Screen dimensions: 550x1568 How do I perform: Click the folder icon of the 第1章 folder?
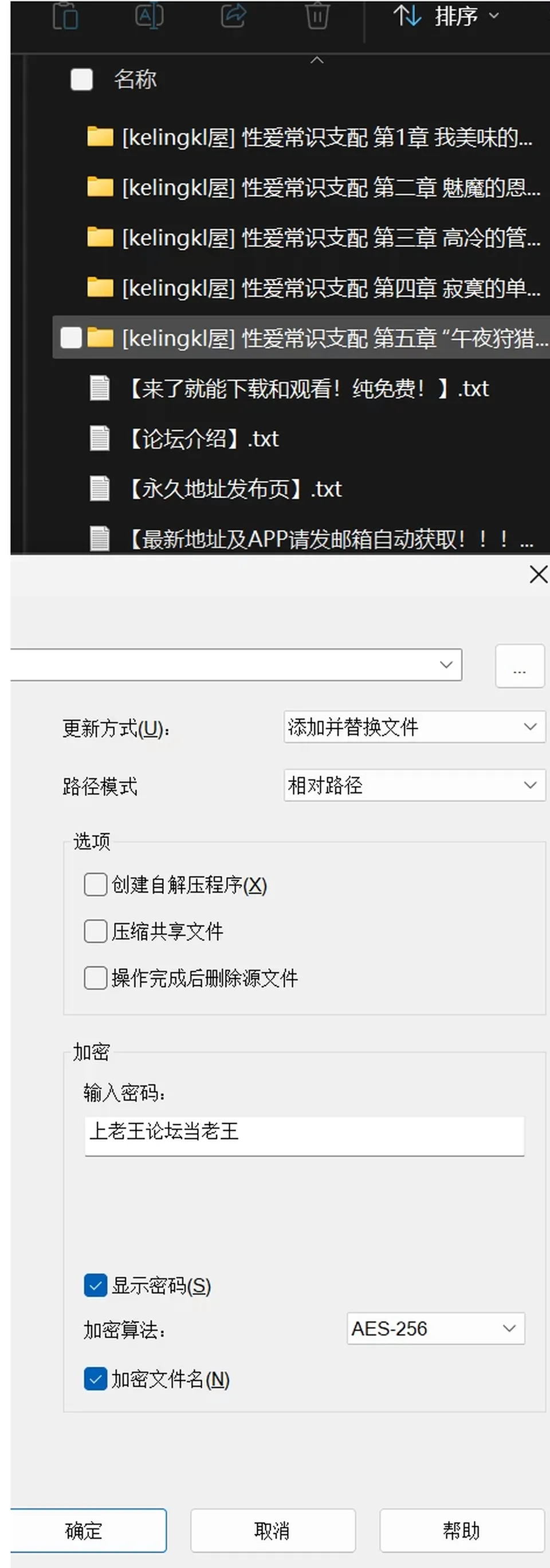pyautogui.click(x=100, y=137)
